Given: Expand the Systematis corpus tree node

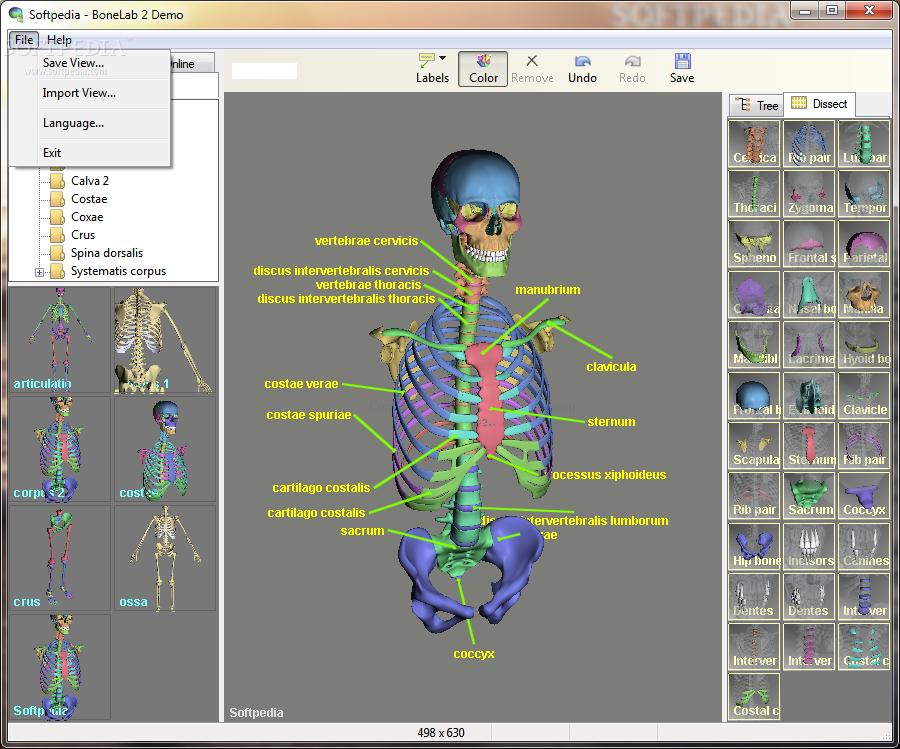Looking at the screenshot, I should point(39,272).
